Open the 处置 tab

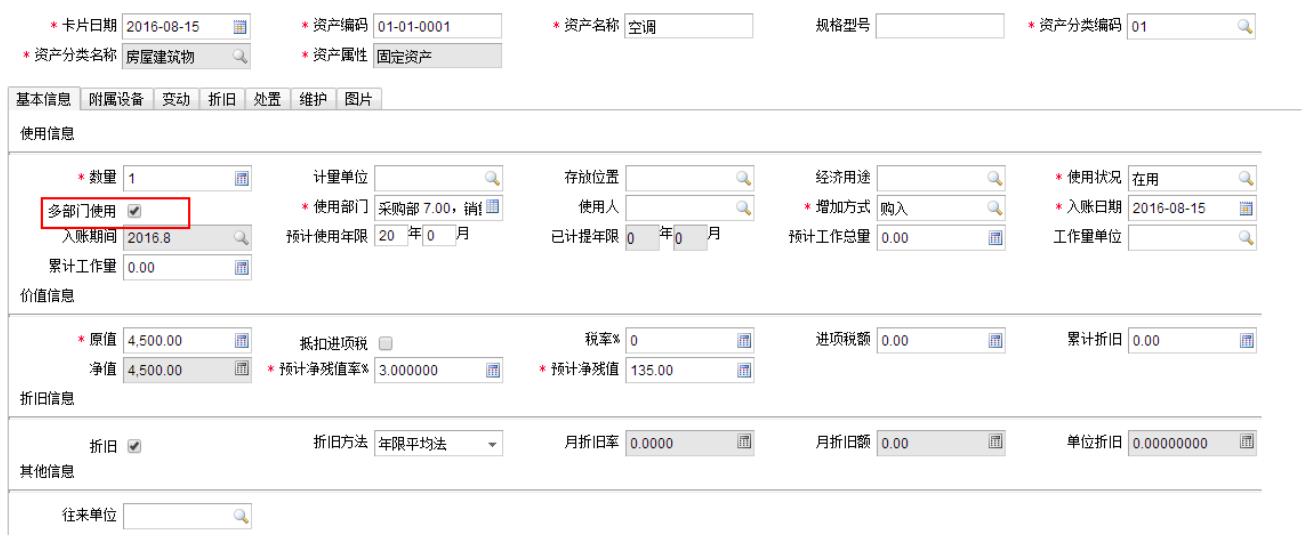click(x=266, y=98)
